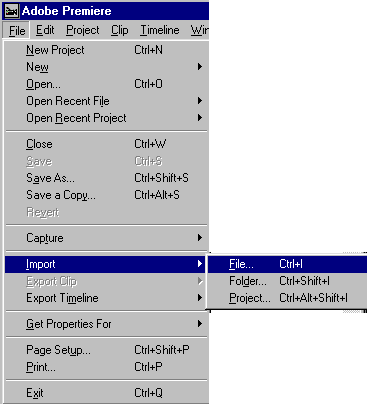Choose Folder... in the Import submenu
The image size is (367, 404).
287,281
